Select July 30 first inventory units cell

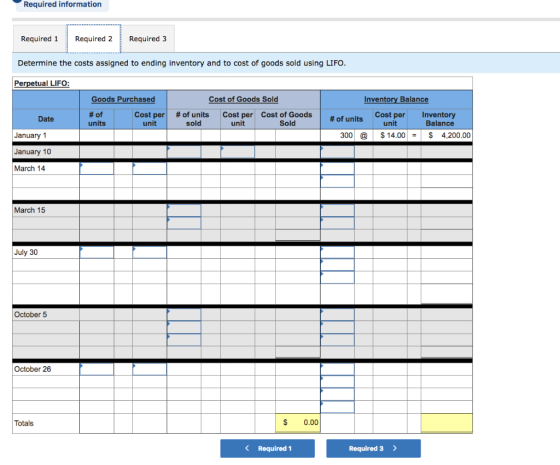pos(338,252)
